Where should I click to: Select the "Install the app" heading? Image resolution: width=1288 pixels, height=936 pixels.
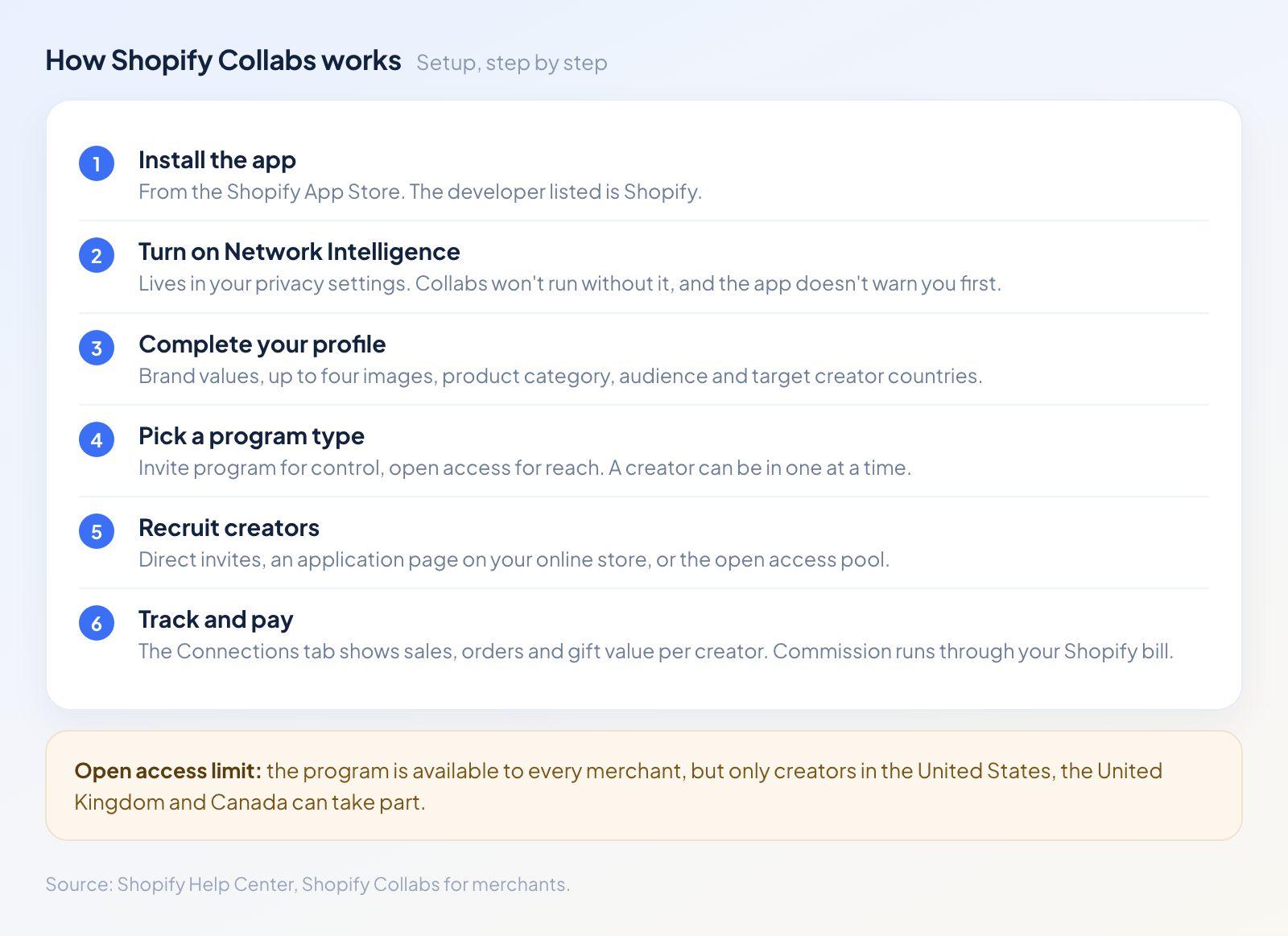(x=217, y=160)
